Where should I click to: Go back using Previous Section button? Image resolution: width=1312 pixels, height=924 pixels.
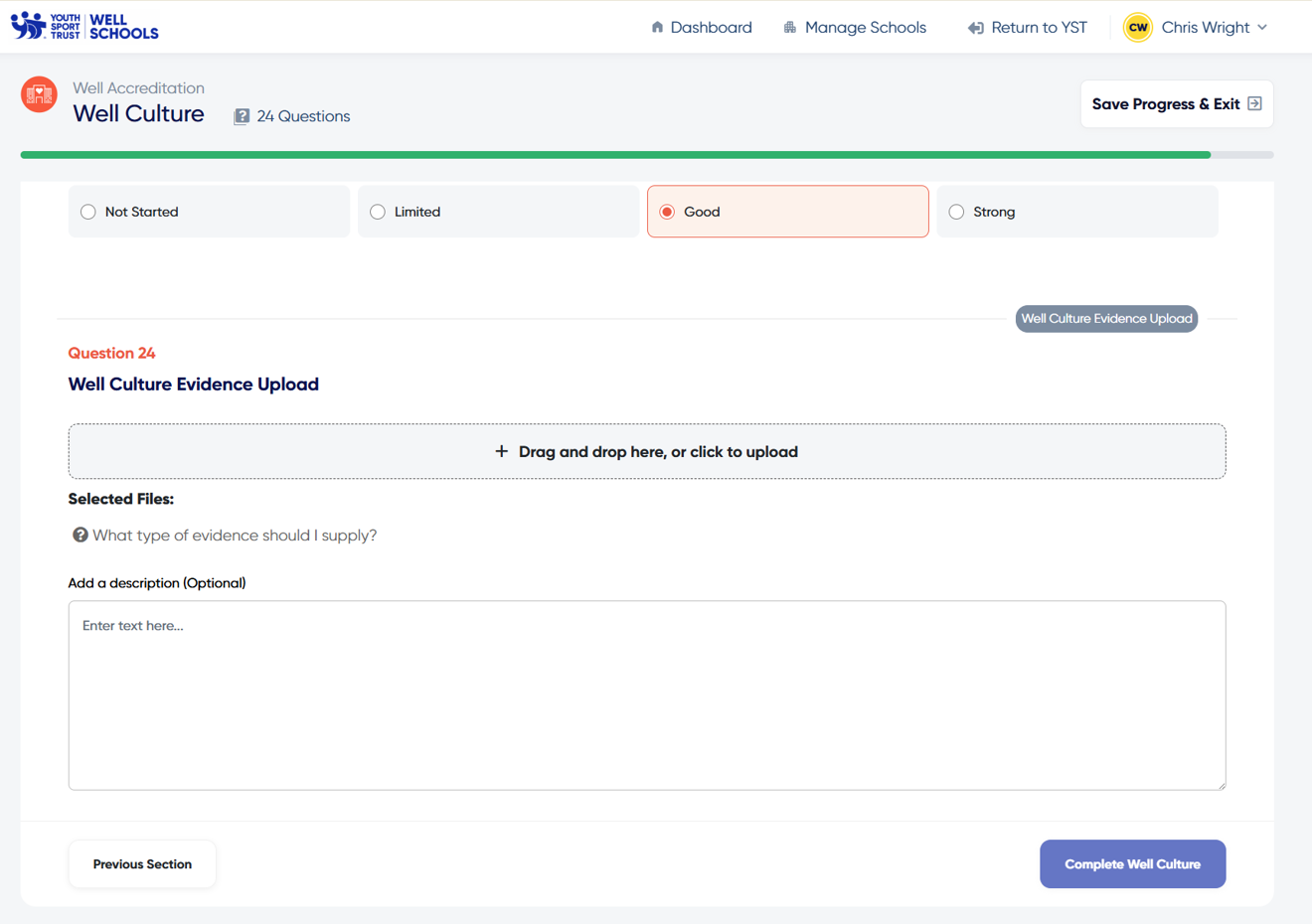142,864
